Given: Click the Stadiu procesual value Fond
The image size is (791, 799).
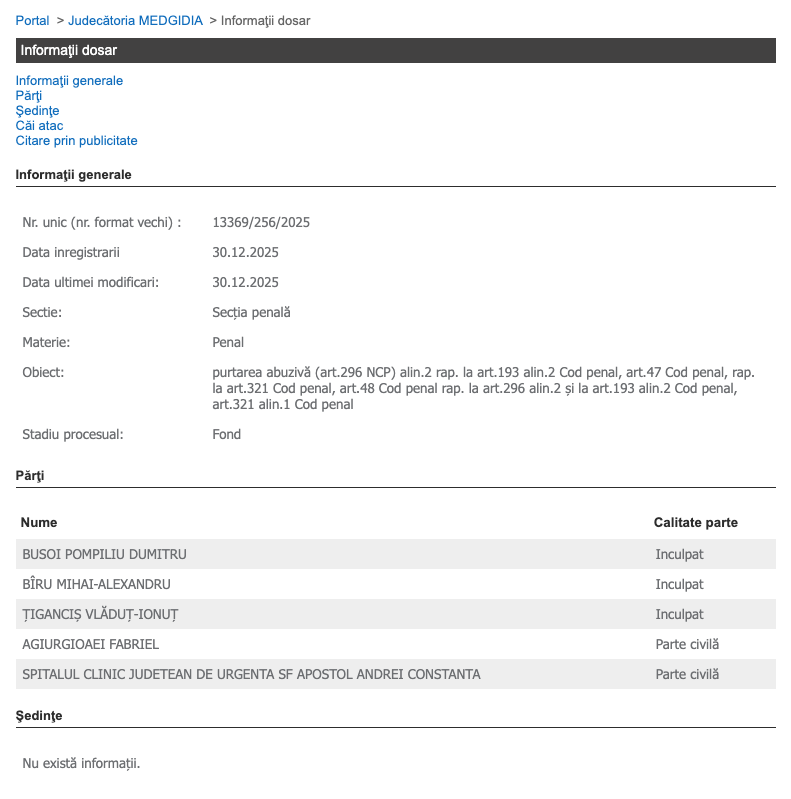Looking at the screenshot, I should point(227,434).
